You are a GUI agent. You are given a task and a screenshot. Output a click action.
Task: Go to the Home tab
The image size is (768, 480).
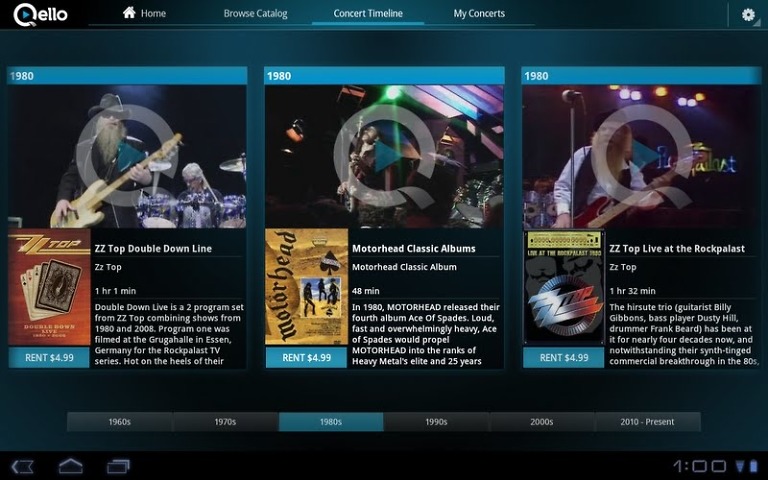pyautogui.click(x=144, y=14)
